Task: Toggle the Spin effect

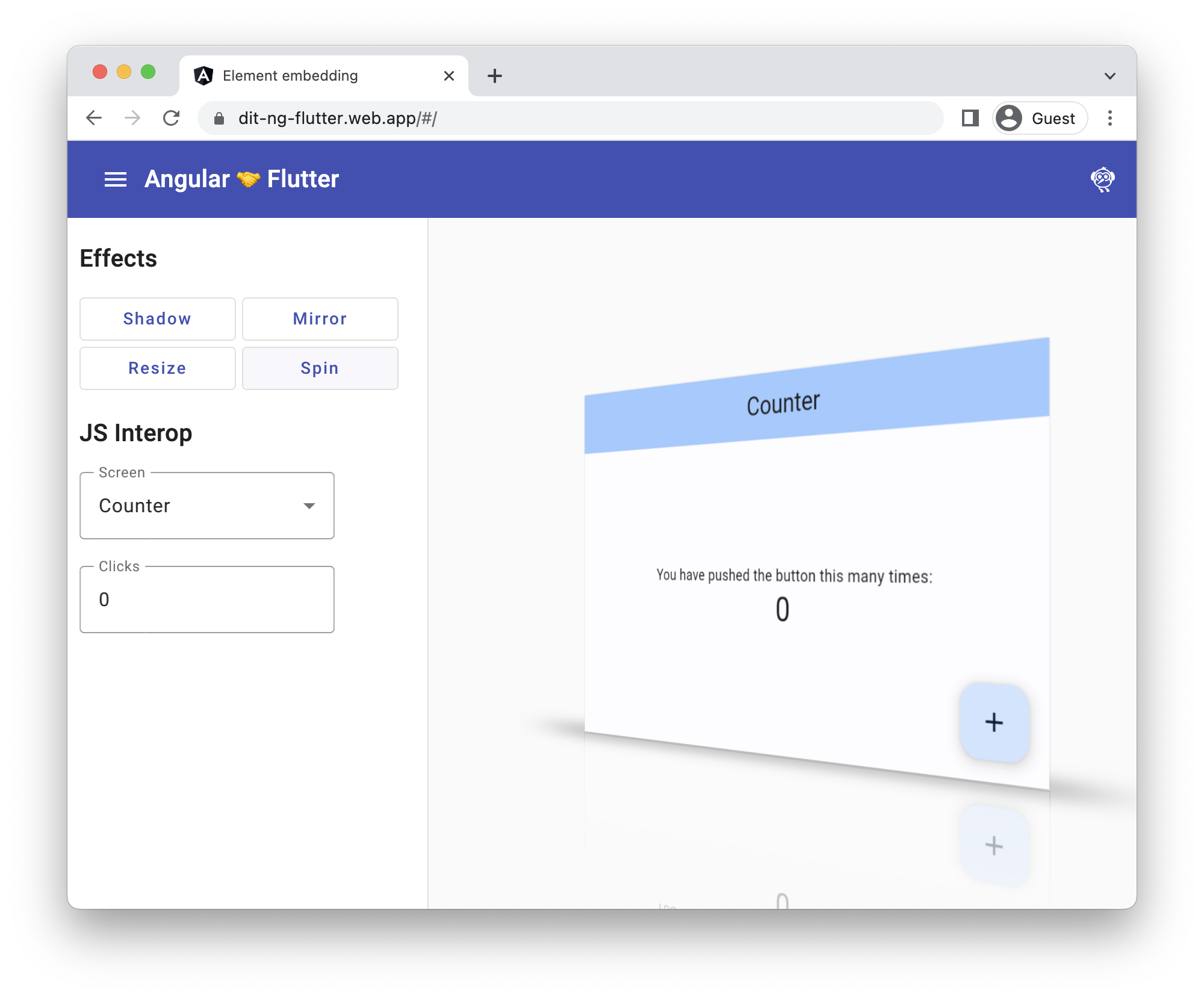Action: click(x=320, y=368)
